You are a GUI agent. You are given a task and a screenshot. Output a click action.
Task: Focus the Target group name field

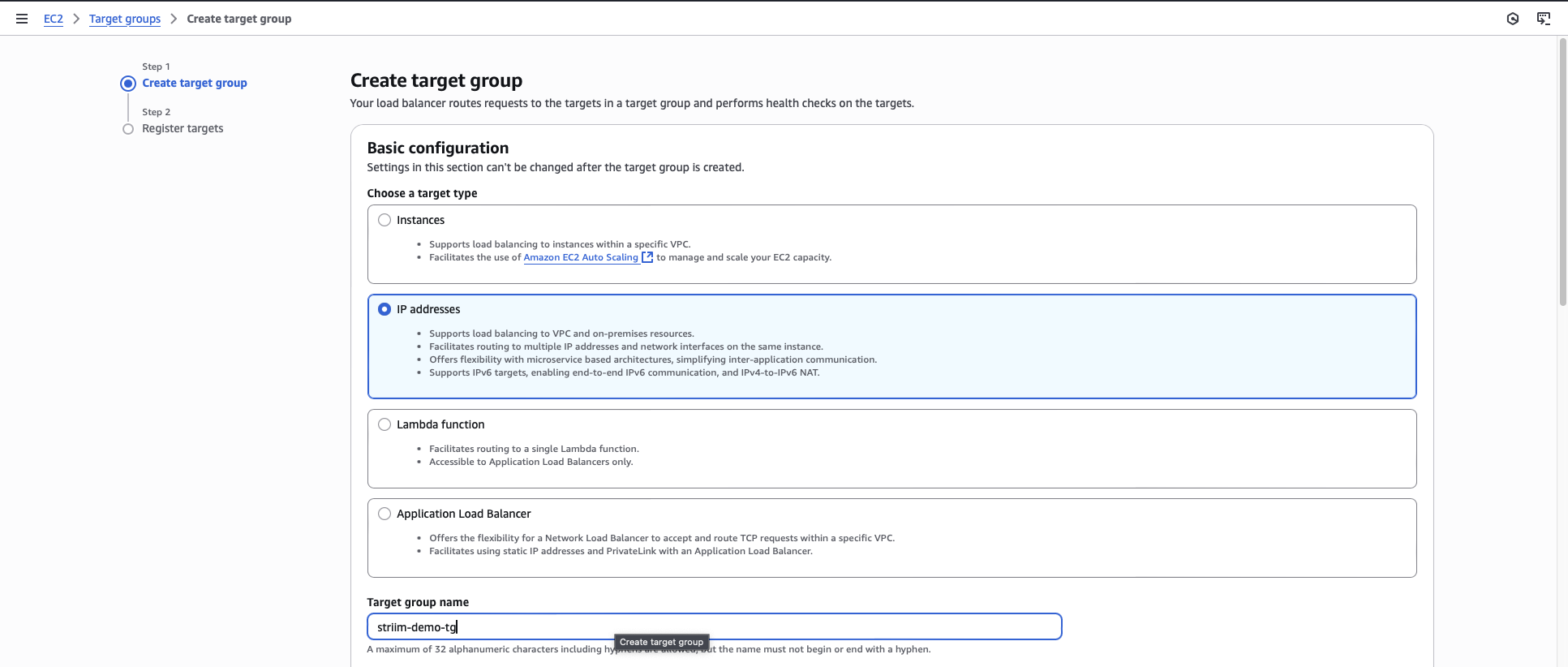coord(714,626)
